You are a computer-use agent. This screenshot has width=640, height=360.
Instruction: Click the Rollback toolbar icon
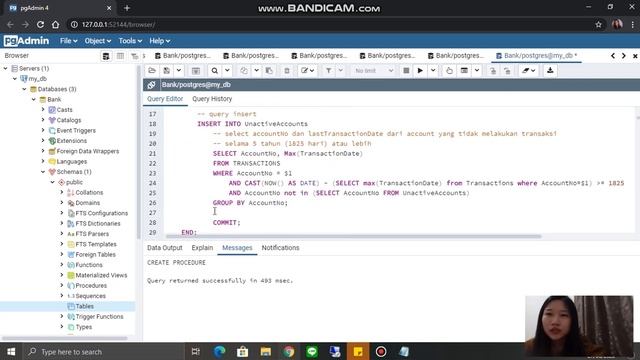[x=507, y=71]
